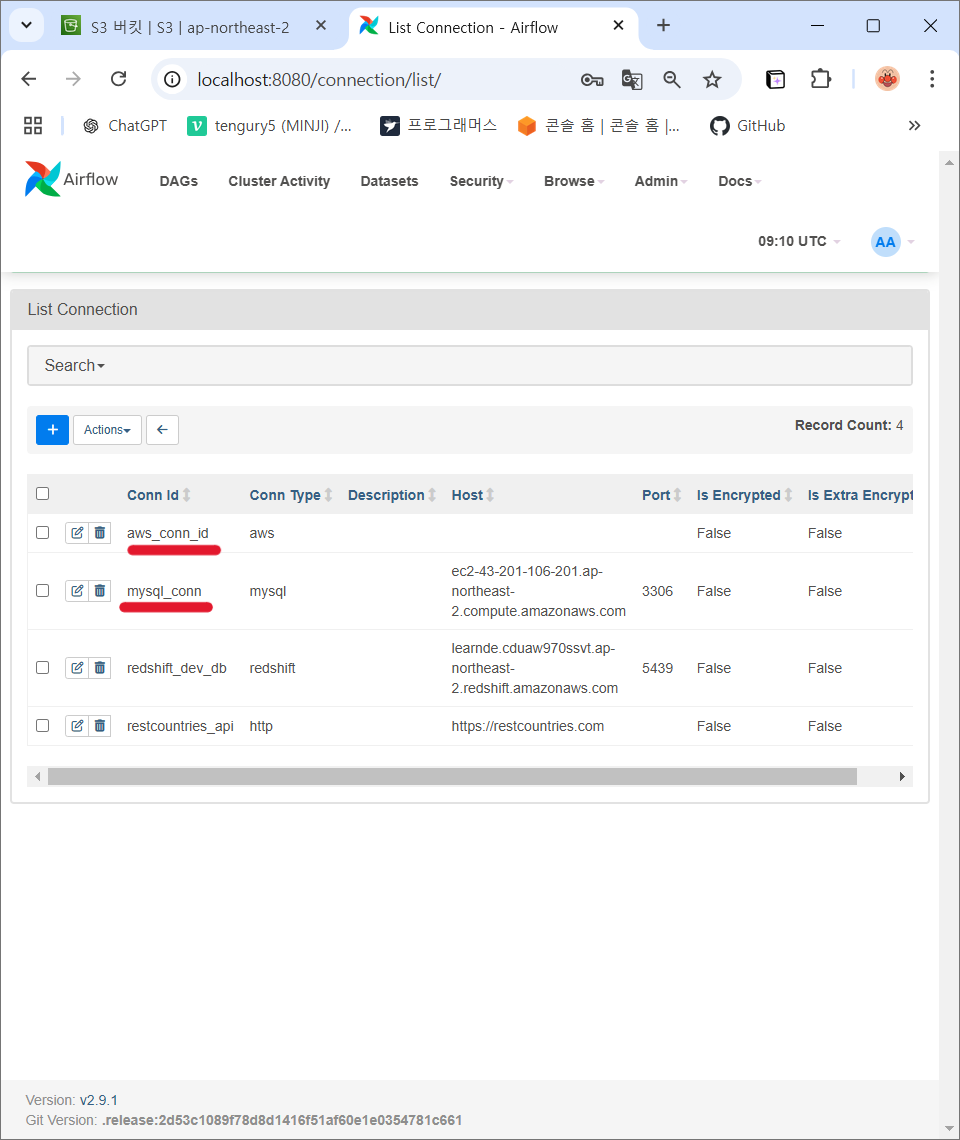Expand the Search filter panel
Image resolution: width=960 pixels, height=1140 pixels.
point(74,365)
